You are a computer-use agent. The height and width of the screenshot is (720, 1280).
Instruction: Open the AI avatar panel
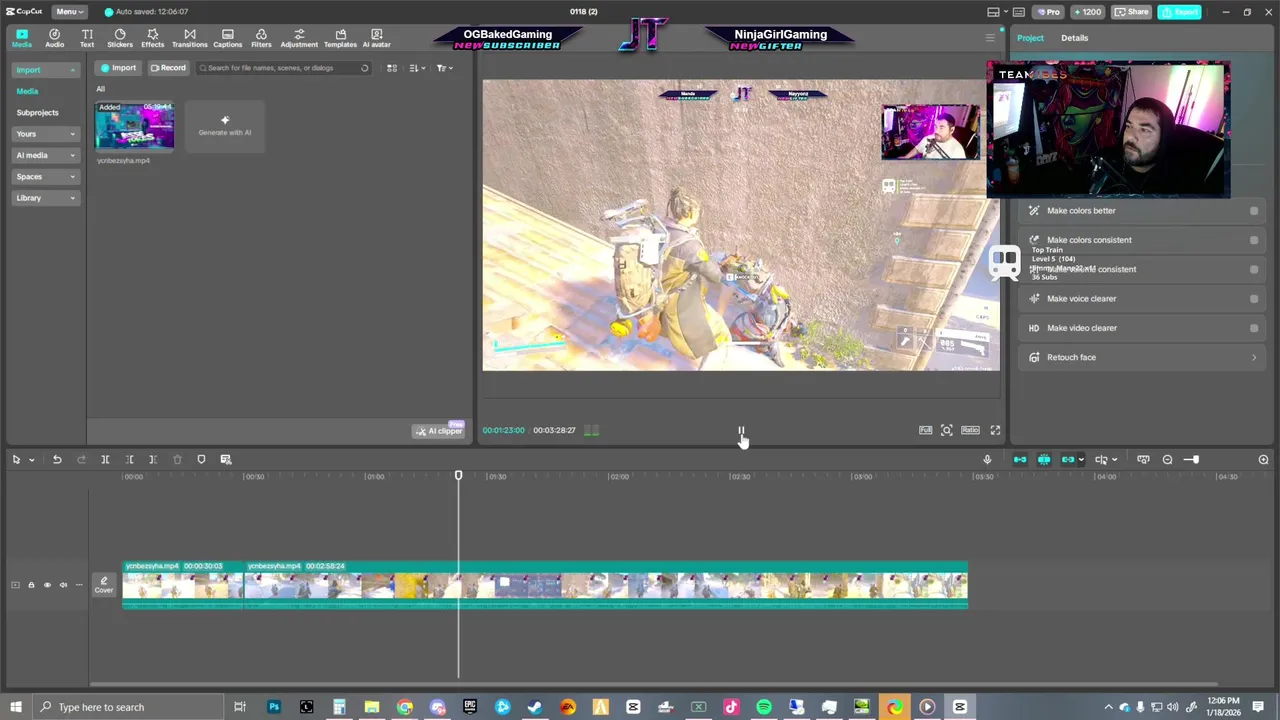click(x=376, y=38)
